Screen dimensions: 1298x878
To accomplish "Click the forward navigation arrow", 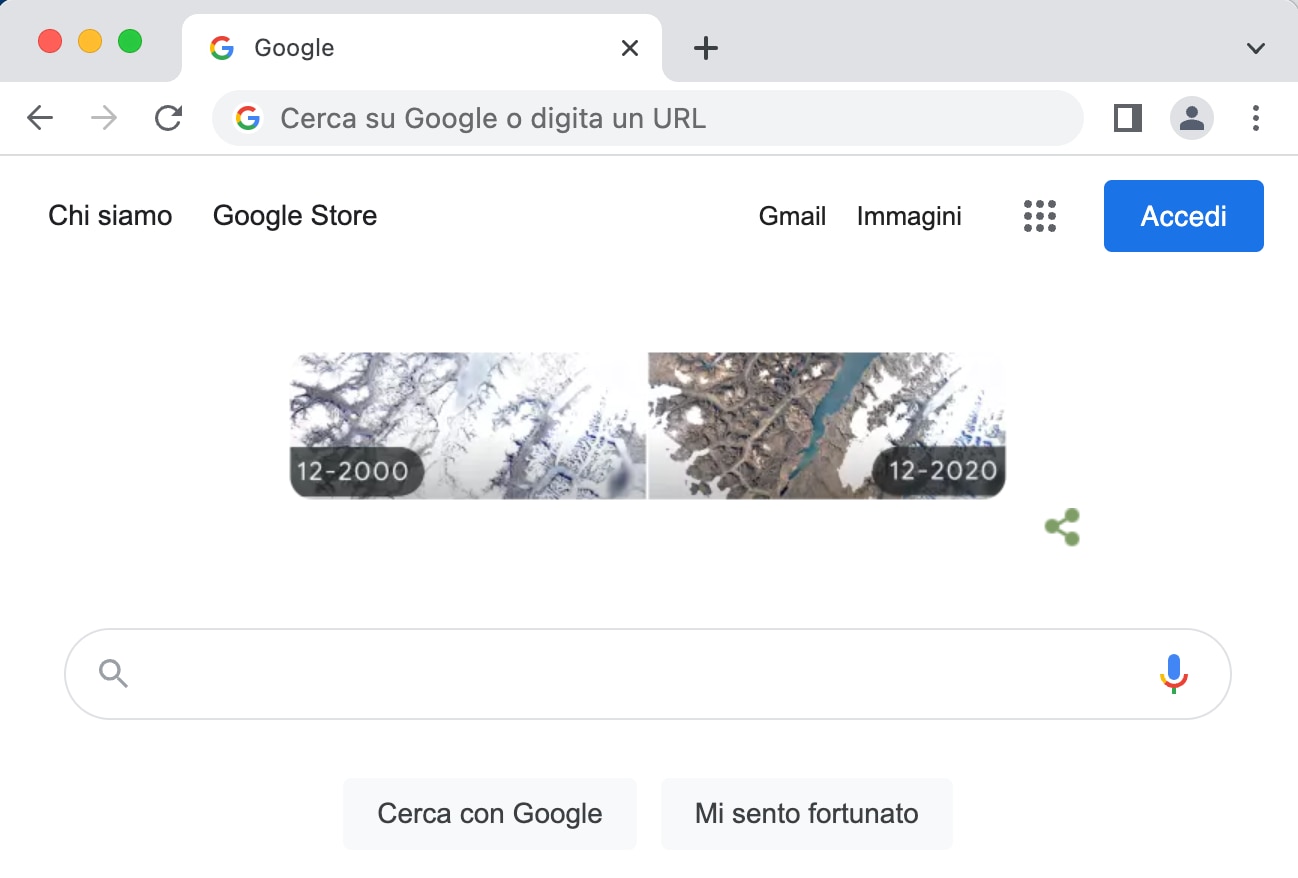I will pos(104,119).
